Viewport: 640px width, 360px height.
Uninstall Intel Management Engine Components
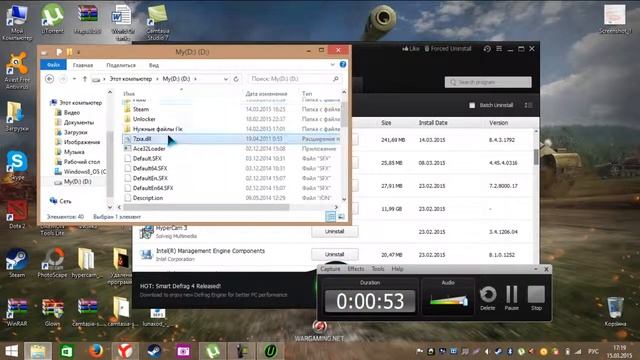tap(335, 254)
